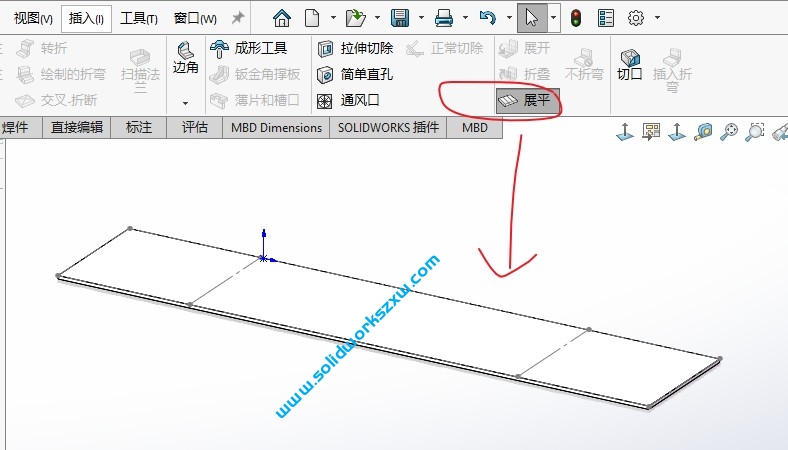Click the 边角 Corners tool icon
The width and height of the screenshot is (788, 450).
pos(185,58)
